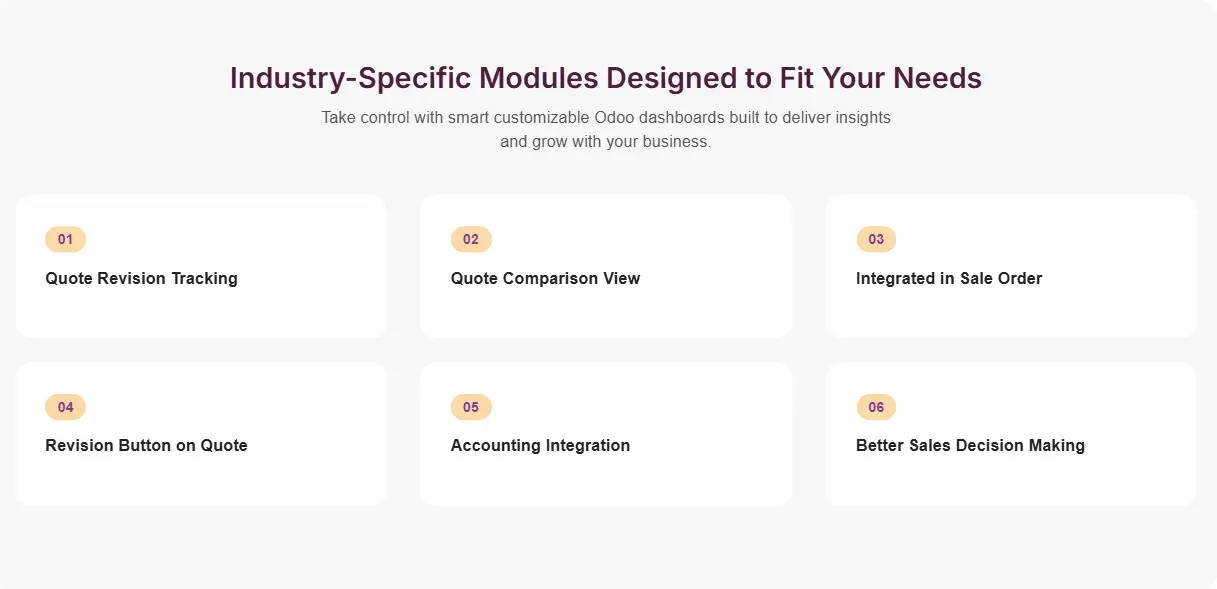Click the 04 number badge
Image resolution: width=1217 pixels, height=589 pixels.
click(x=65, y=407)
